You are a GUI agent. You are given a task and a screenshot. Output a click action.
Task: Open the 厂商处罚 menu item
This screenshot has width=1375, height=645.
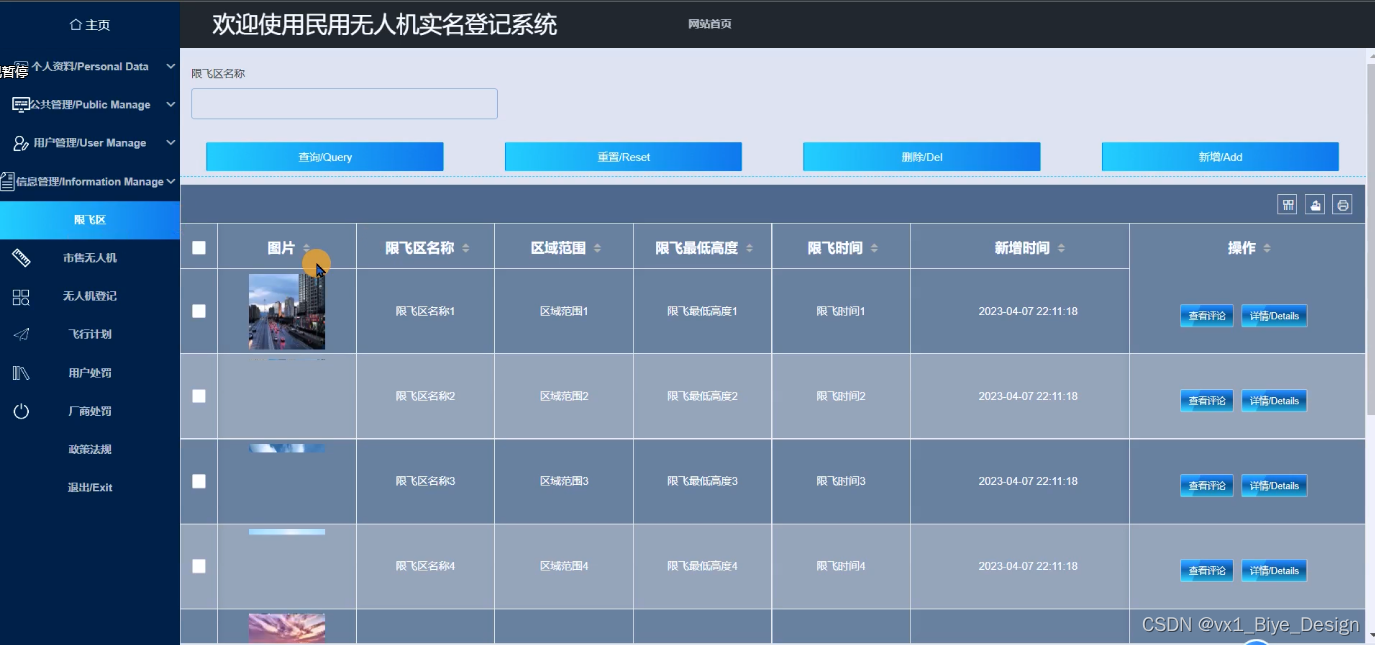click(90, 411)
